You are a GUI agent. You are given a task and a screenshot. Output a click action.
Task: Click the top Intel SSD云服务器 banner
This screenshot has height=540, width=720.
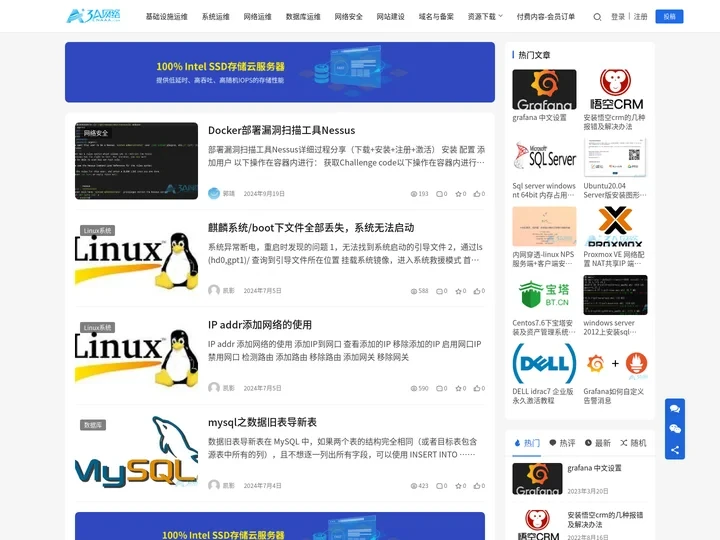[x=280, y=72]
